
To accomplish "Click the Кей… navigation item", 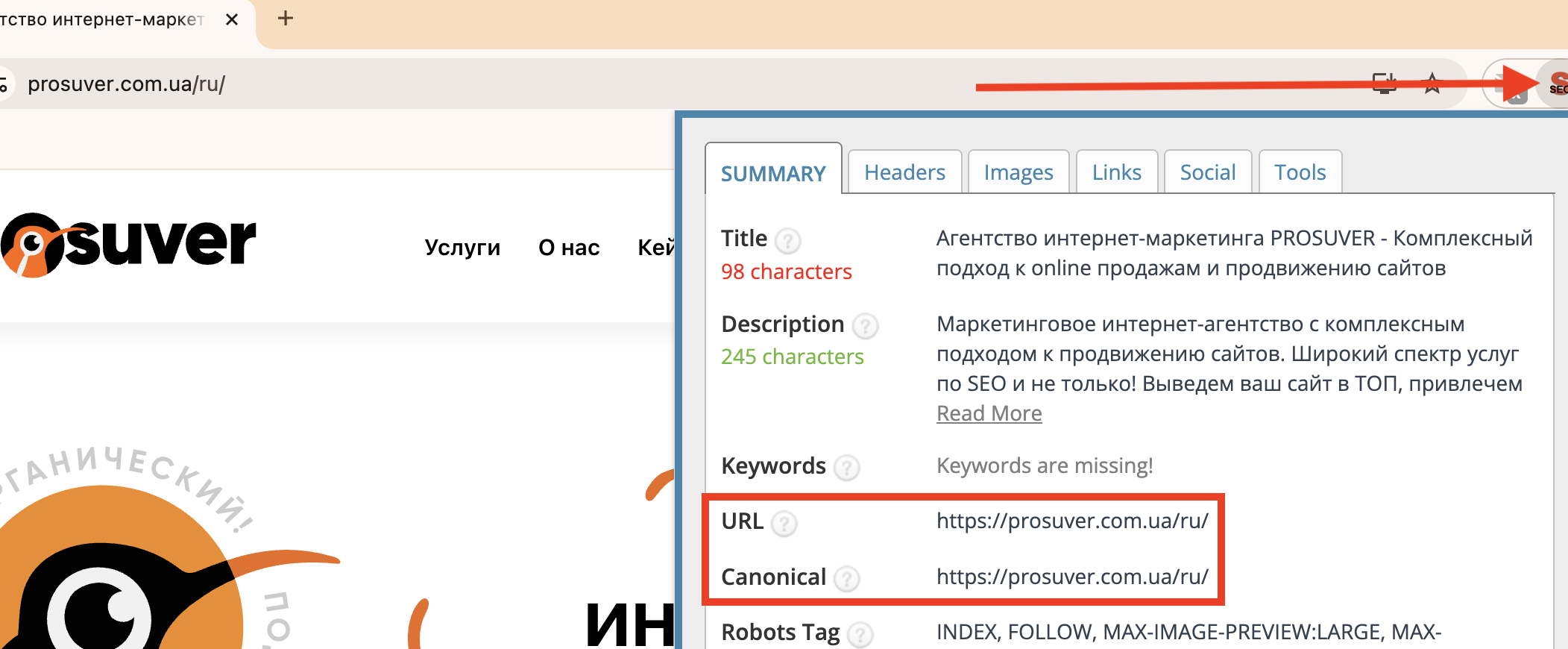I will pyautogui.click(x=655, y=247).
